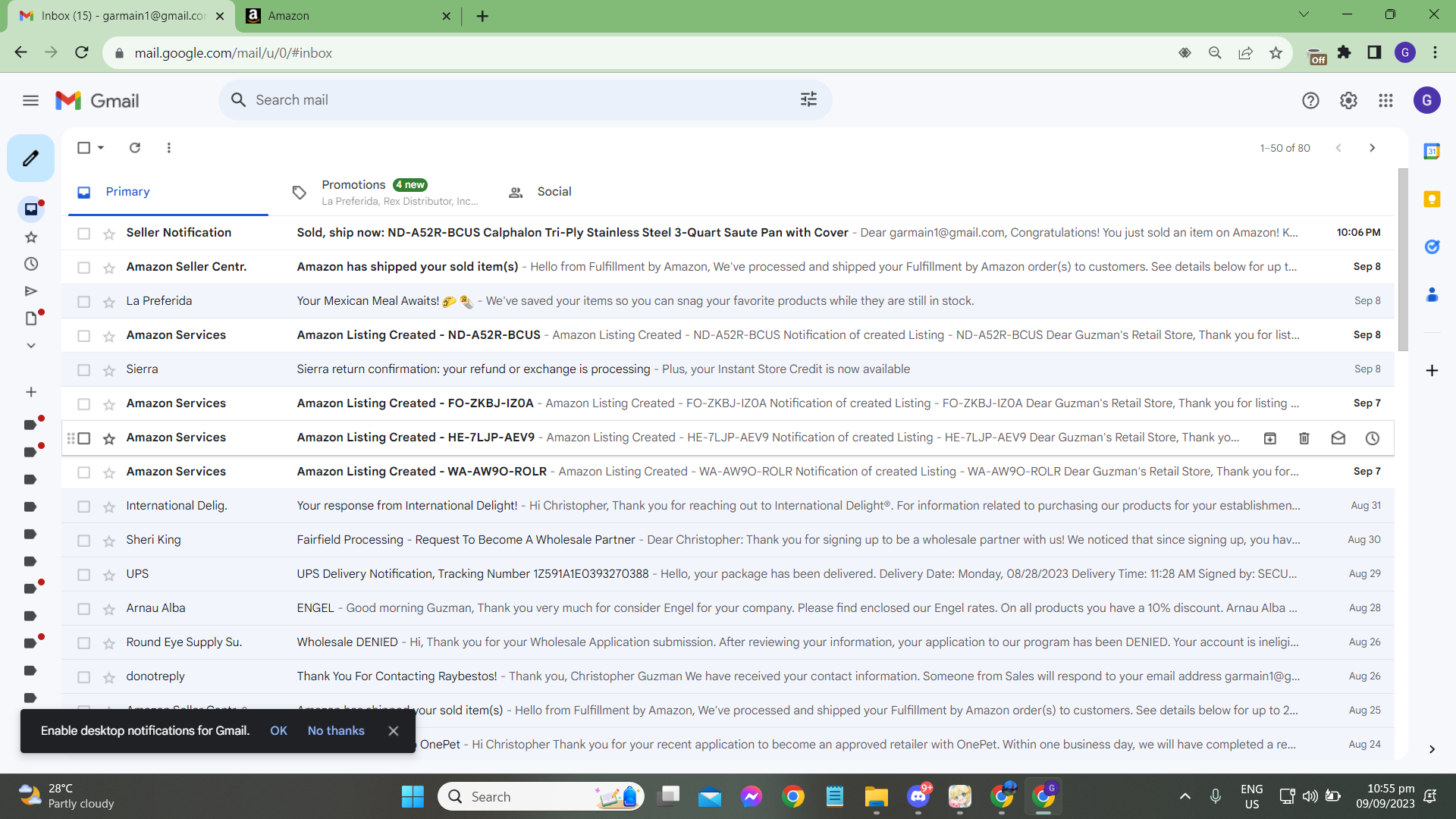The width and height of the screenshot is (1456, 819).
Task: Open the Gmail main menu hamburger
Action: 30,100
